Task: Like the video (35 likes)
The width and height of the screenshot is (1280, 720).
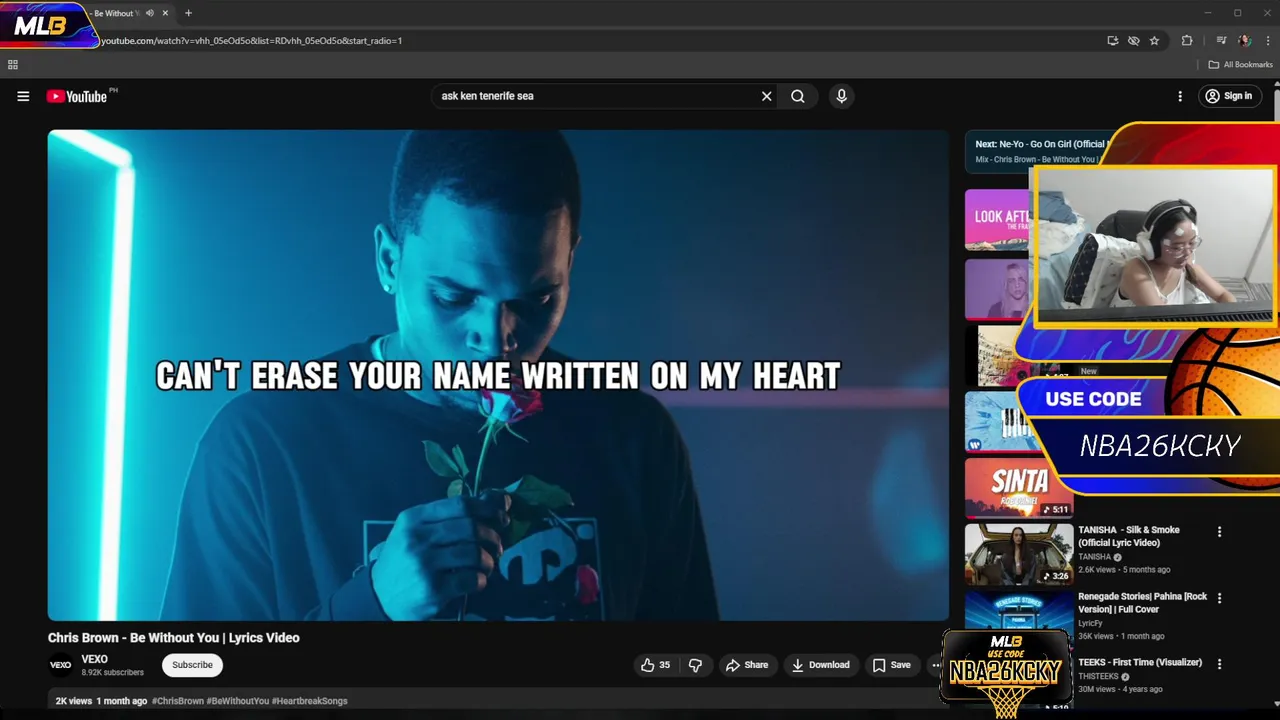Action: [655, 665]
